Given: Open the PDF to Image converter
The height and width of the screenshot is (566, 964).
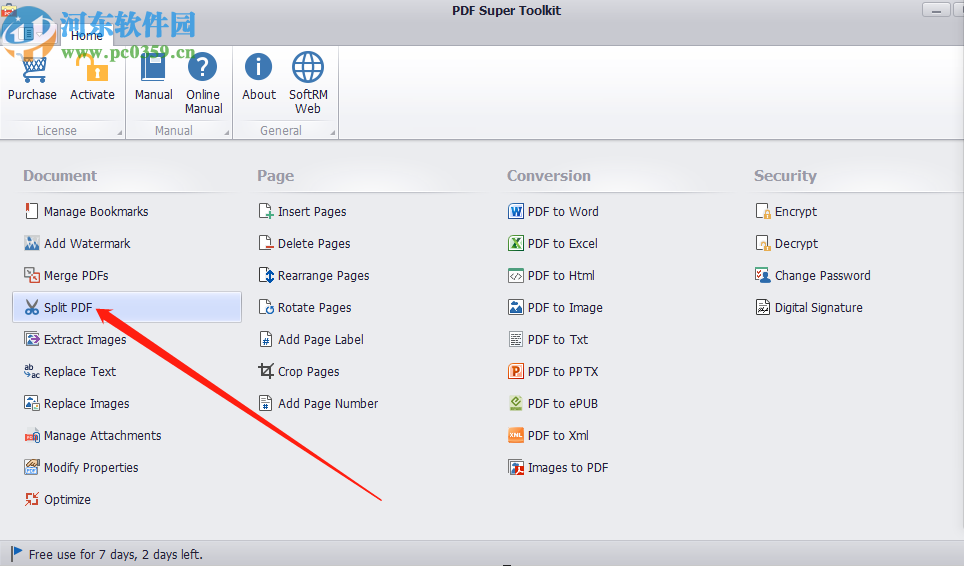Looking at the screenshot, I should pyautogui.click(x=555, y=307).
